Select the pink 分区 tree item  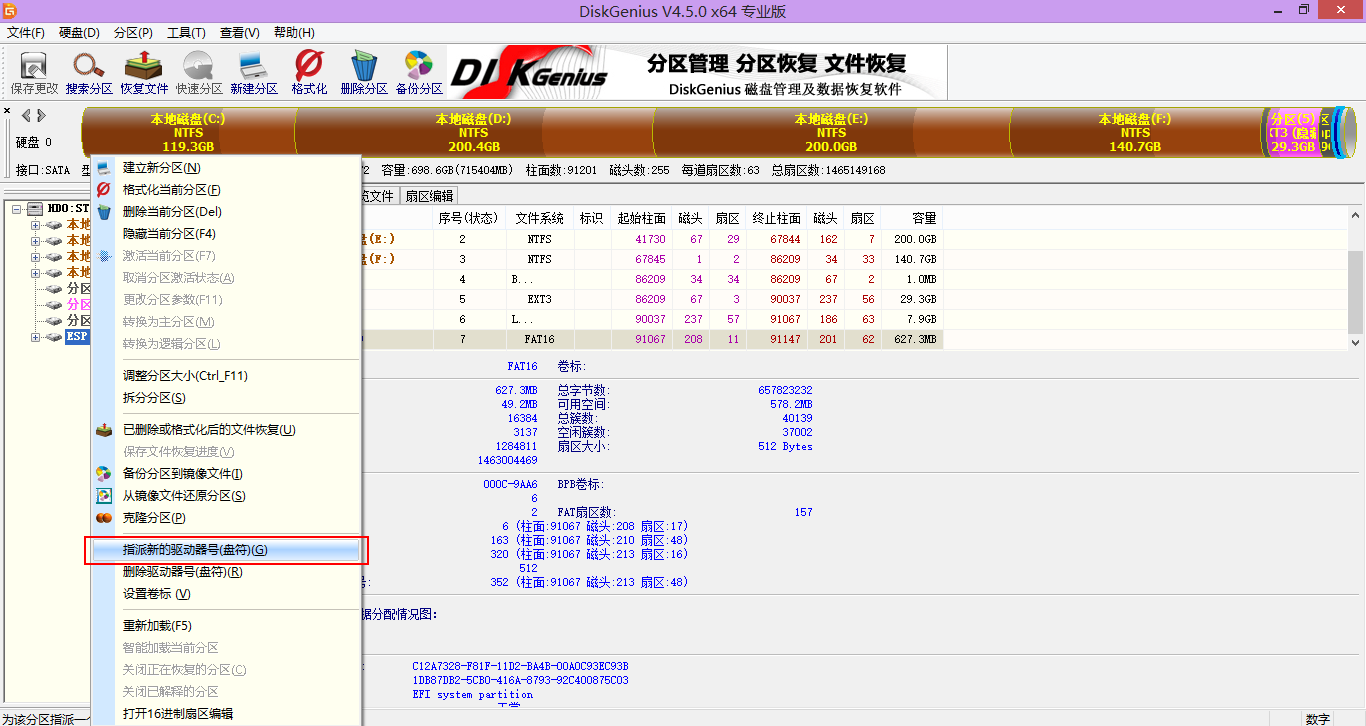point(79,304)
